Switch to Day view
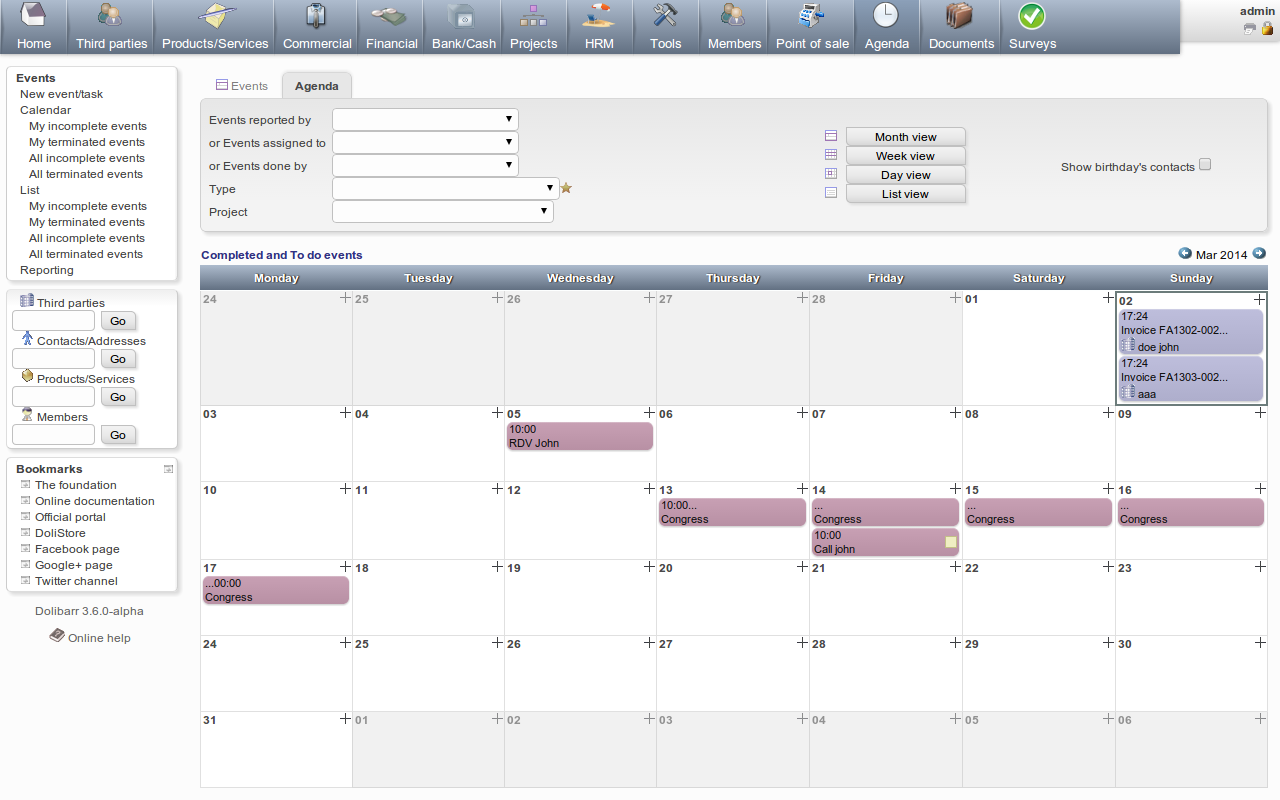The width and height of the screenshot is (1280, 800). [905, 175]
